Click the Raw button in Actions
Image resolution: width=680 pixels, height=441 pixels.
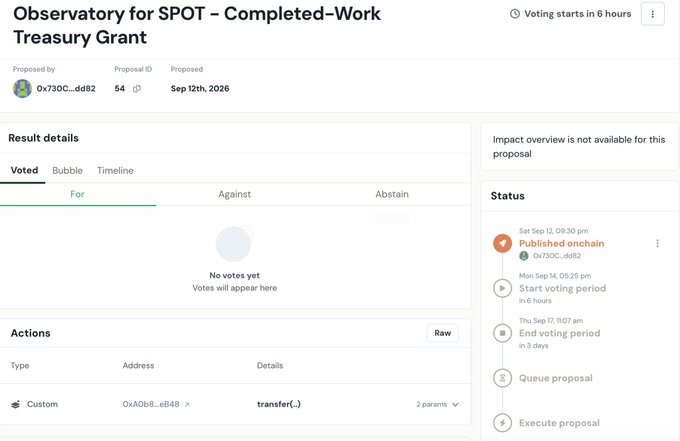click(x=442, y=333)
